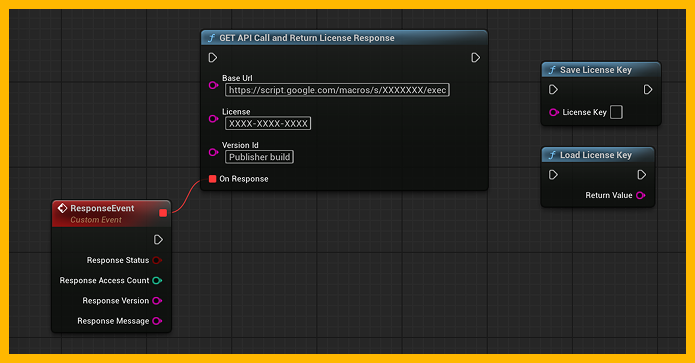
Task: Click the Response Version output pin
Action: coord(157,301)
